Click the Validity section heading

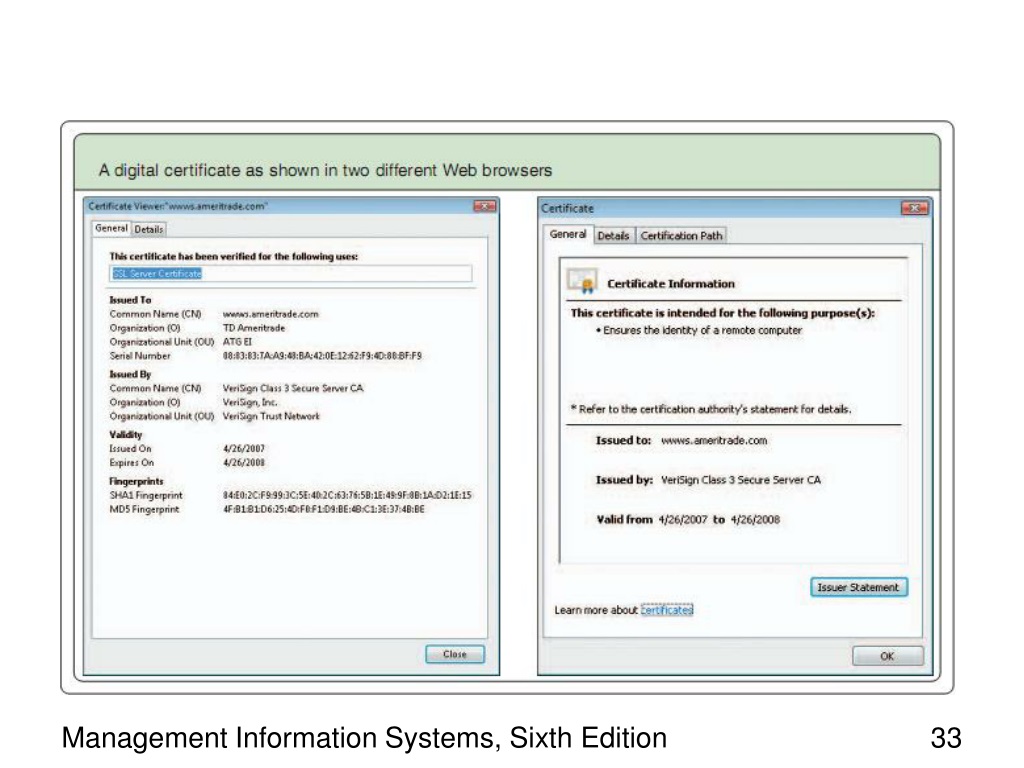click(125, 435)
